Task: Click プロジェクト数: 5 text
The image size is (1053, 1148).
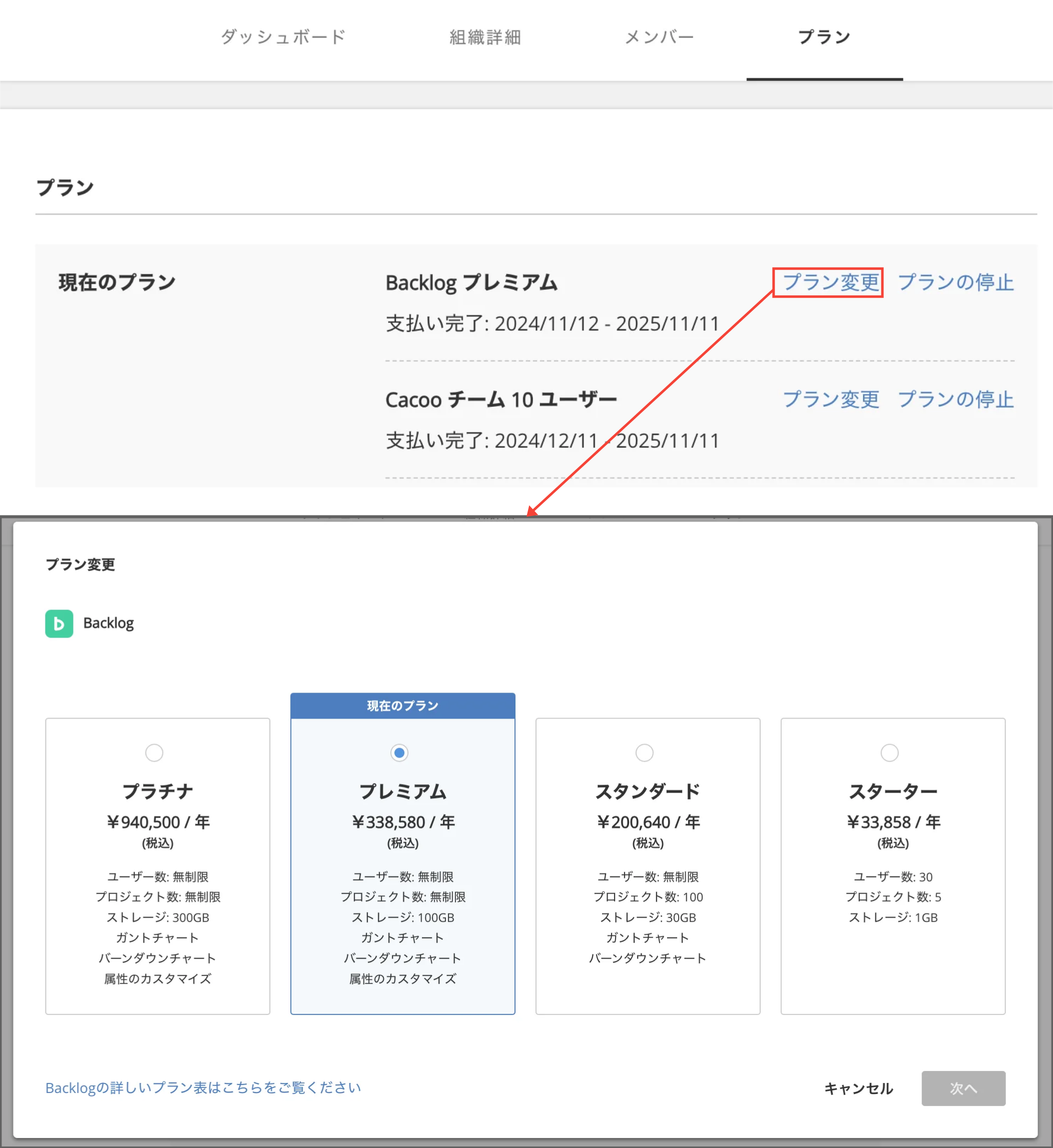Action: pos(893,897)
